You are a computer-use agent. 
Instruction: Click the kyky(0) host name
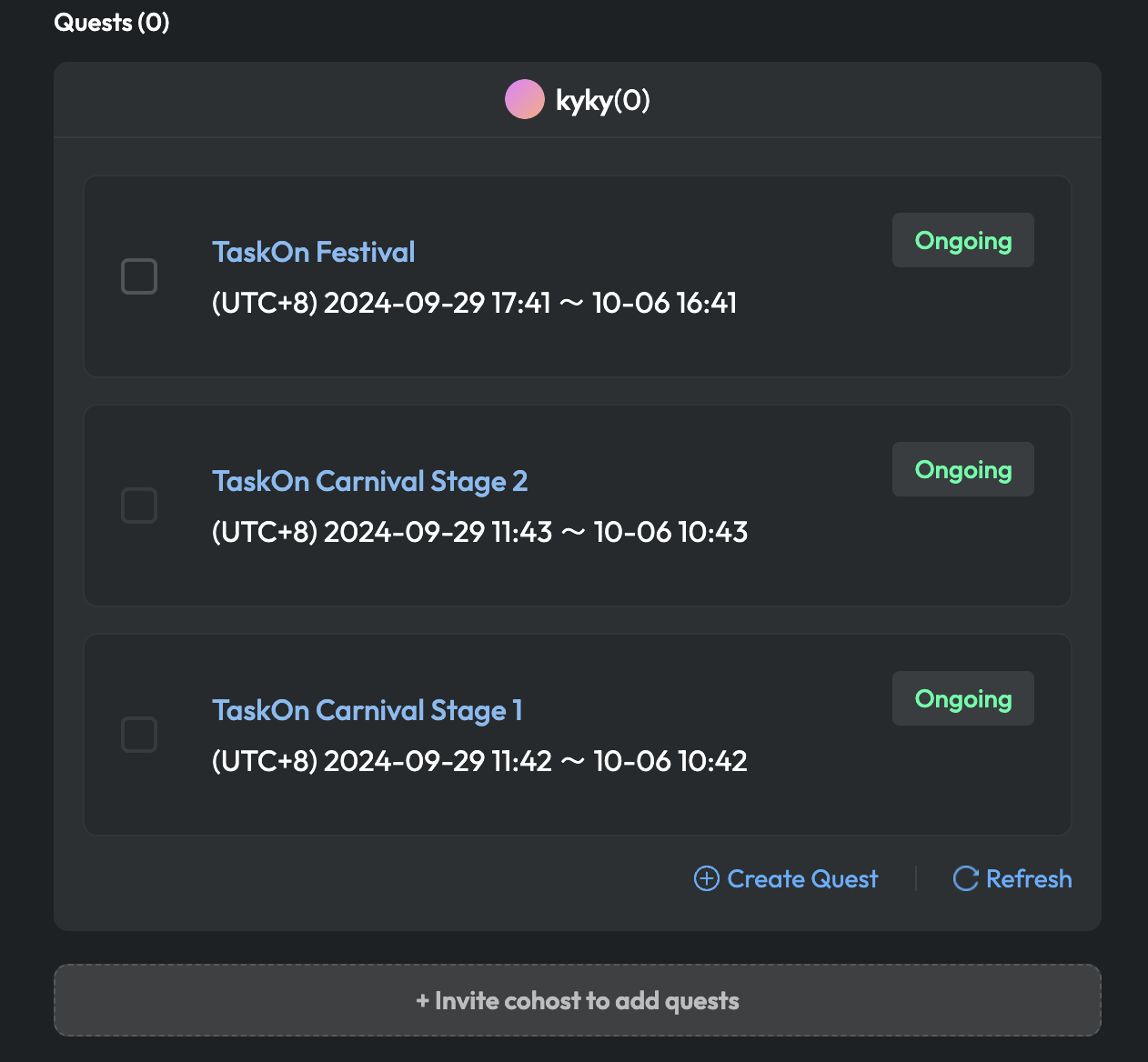[x=602, y=100]
